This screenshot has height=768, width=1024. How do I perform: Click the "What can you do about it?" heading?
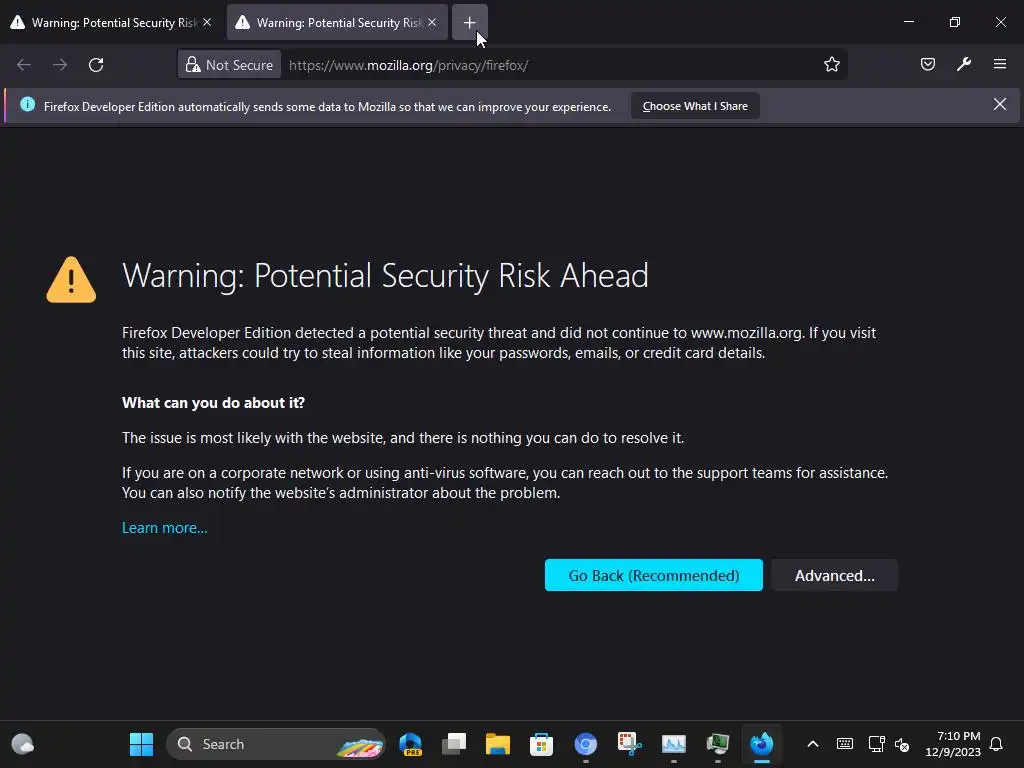[214, 403]
